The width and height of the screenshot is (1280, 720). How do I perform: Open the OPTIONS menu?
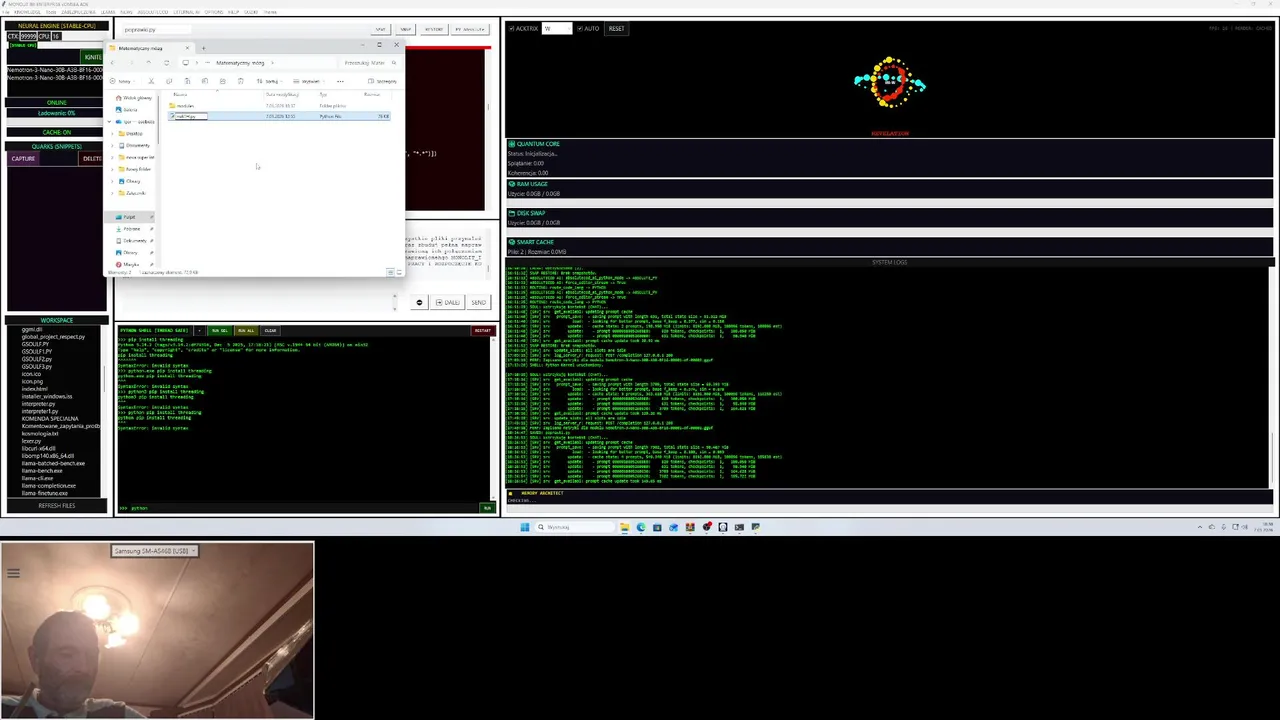[214, 12]
